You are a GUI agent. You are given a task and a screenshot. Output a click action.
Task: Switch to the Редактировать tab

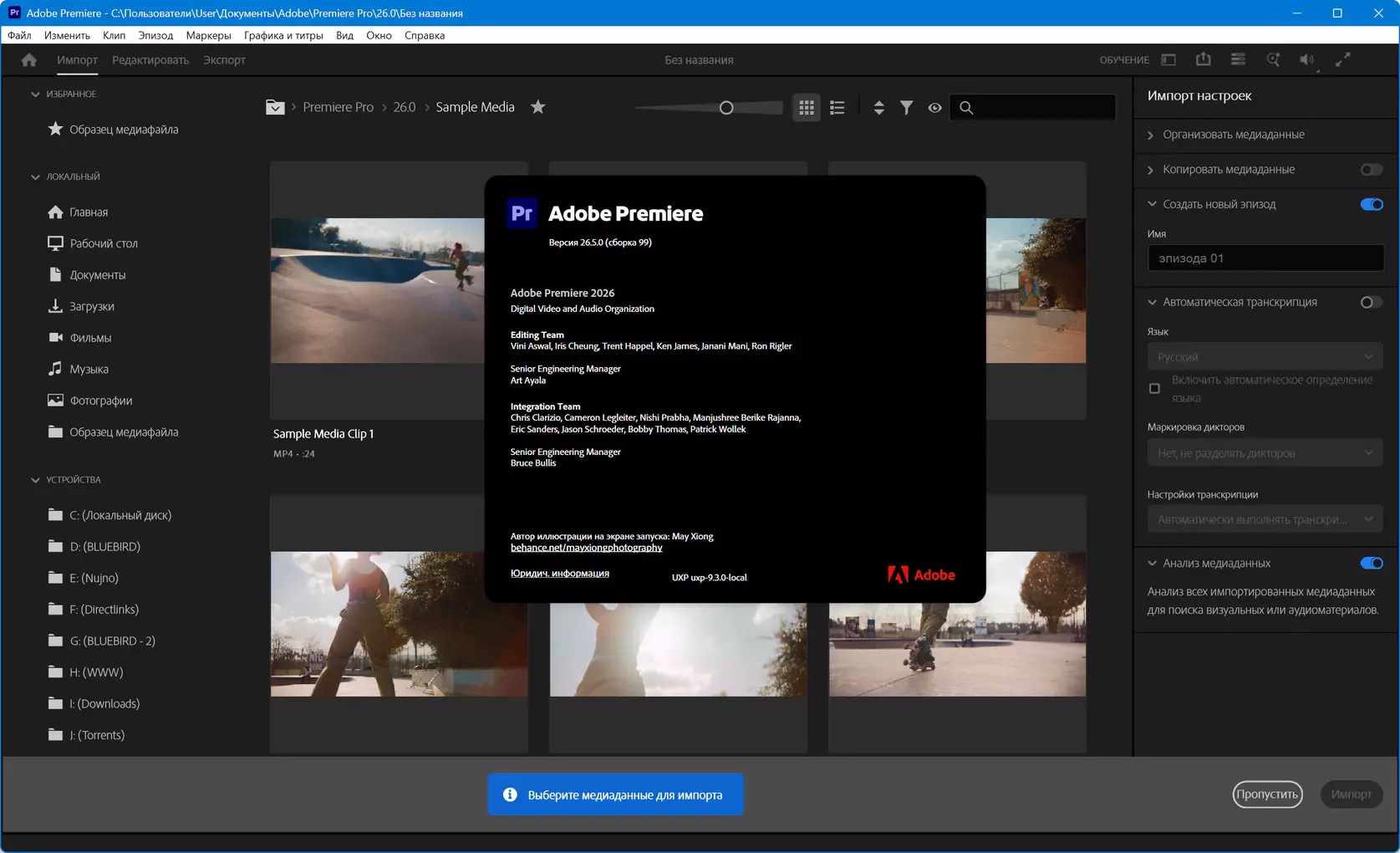coord(150,60)
